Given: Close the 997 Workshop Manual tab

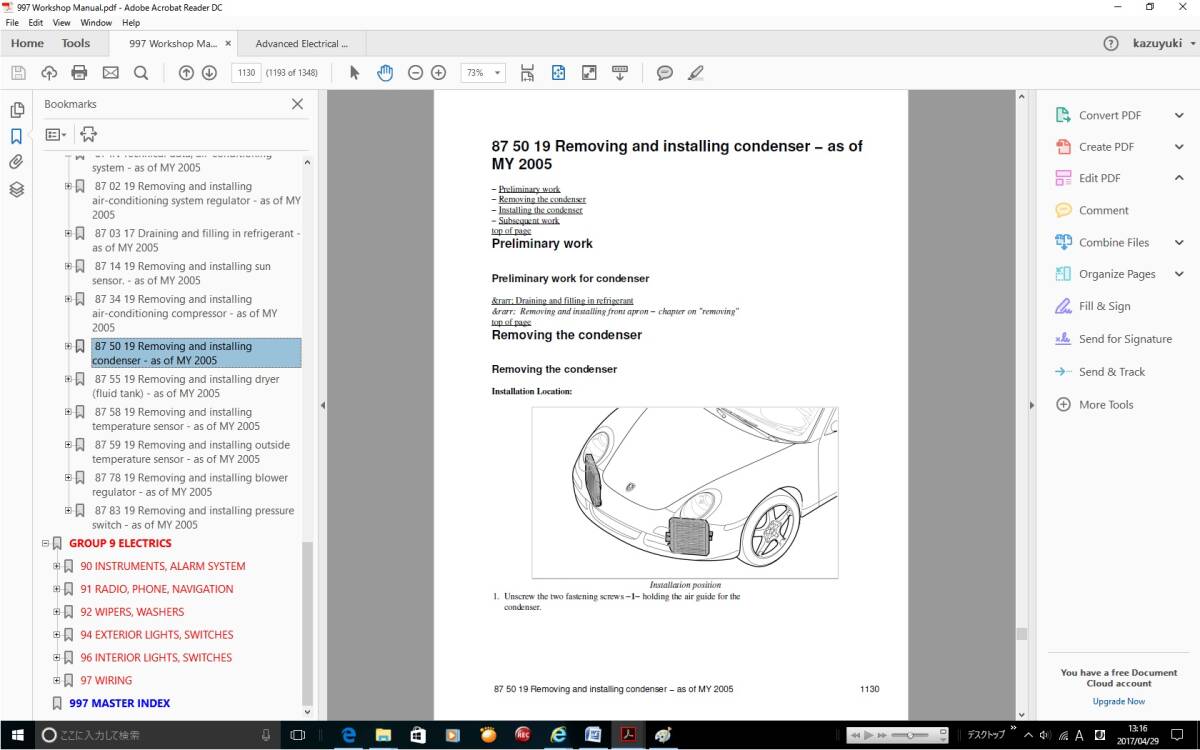Looking at the screenshot, I should 228,44.
